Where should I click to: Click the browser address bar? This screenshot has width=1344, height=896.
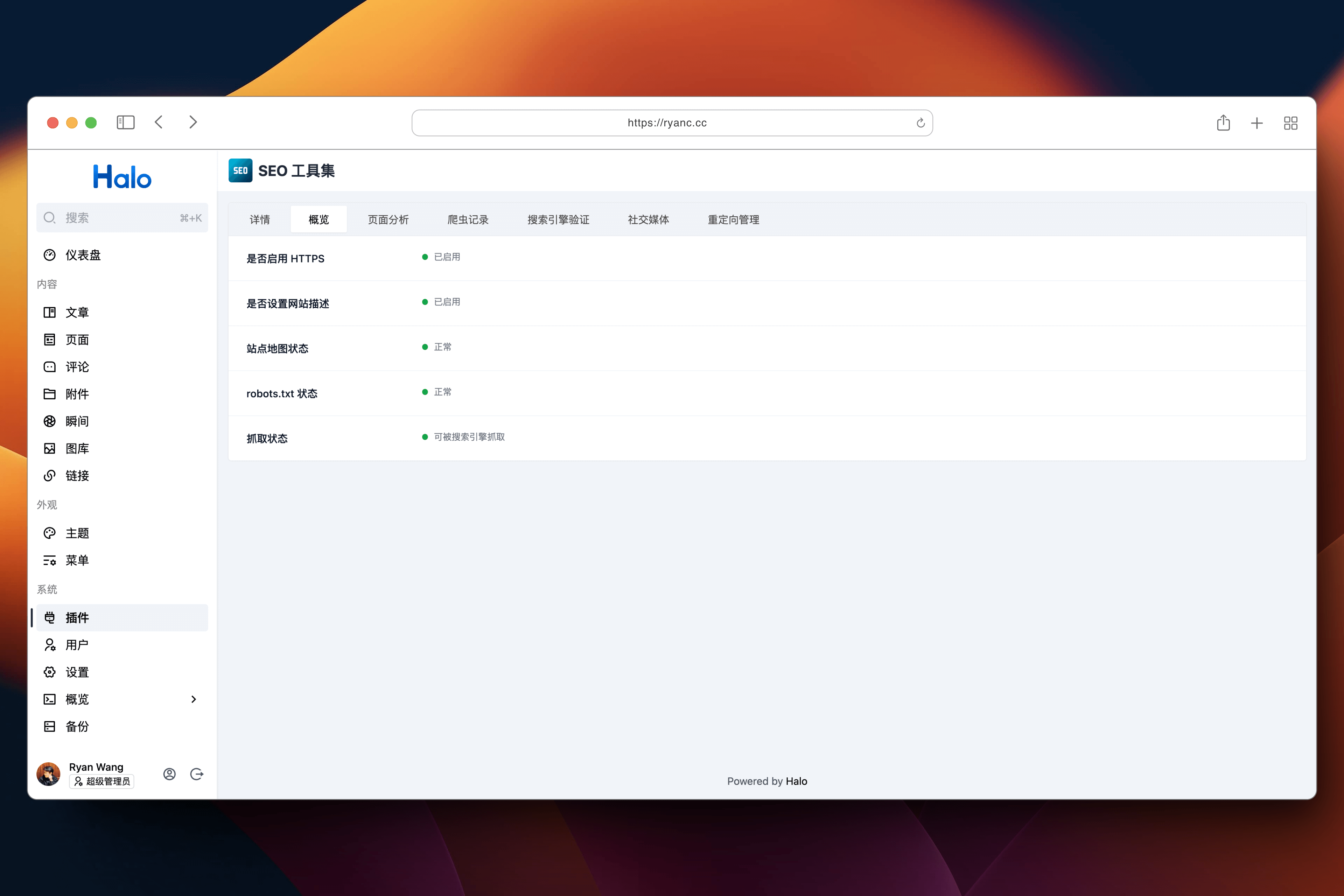click(x=672, y=123)
